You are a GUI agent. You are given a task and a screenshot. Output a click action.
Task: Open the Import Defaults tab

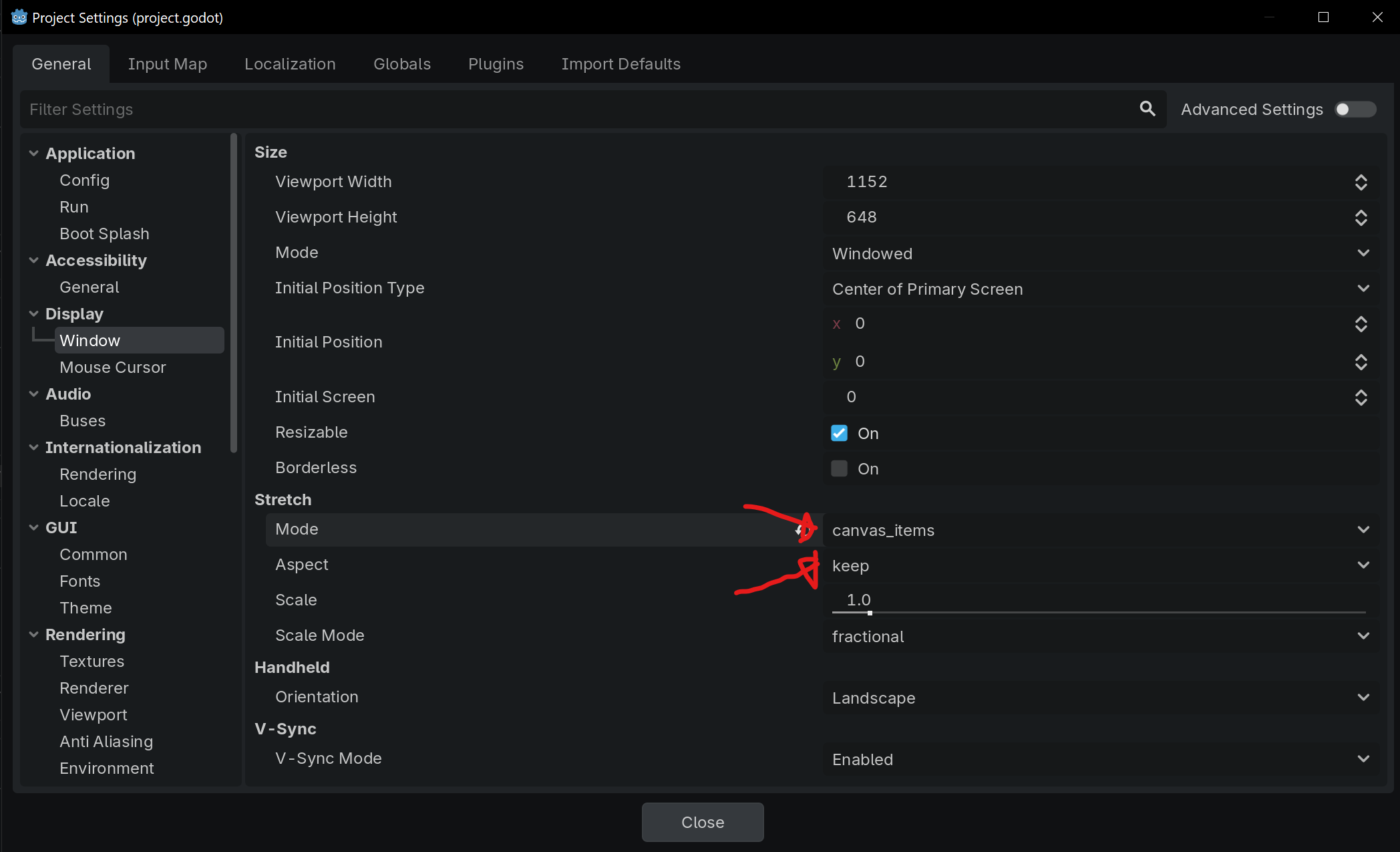coord(621,64)
